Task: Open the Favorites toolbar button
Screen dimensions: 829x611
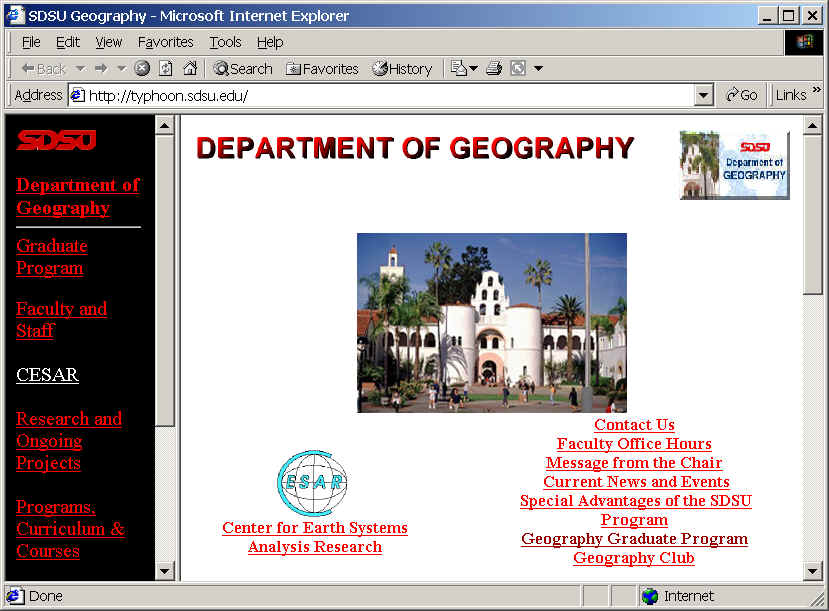Action: (x=322, y=69)
